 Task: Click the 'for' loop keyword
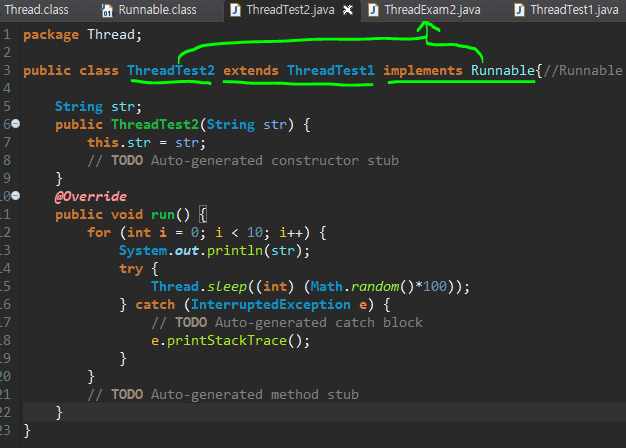click(99, 232)
